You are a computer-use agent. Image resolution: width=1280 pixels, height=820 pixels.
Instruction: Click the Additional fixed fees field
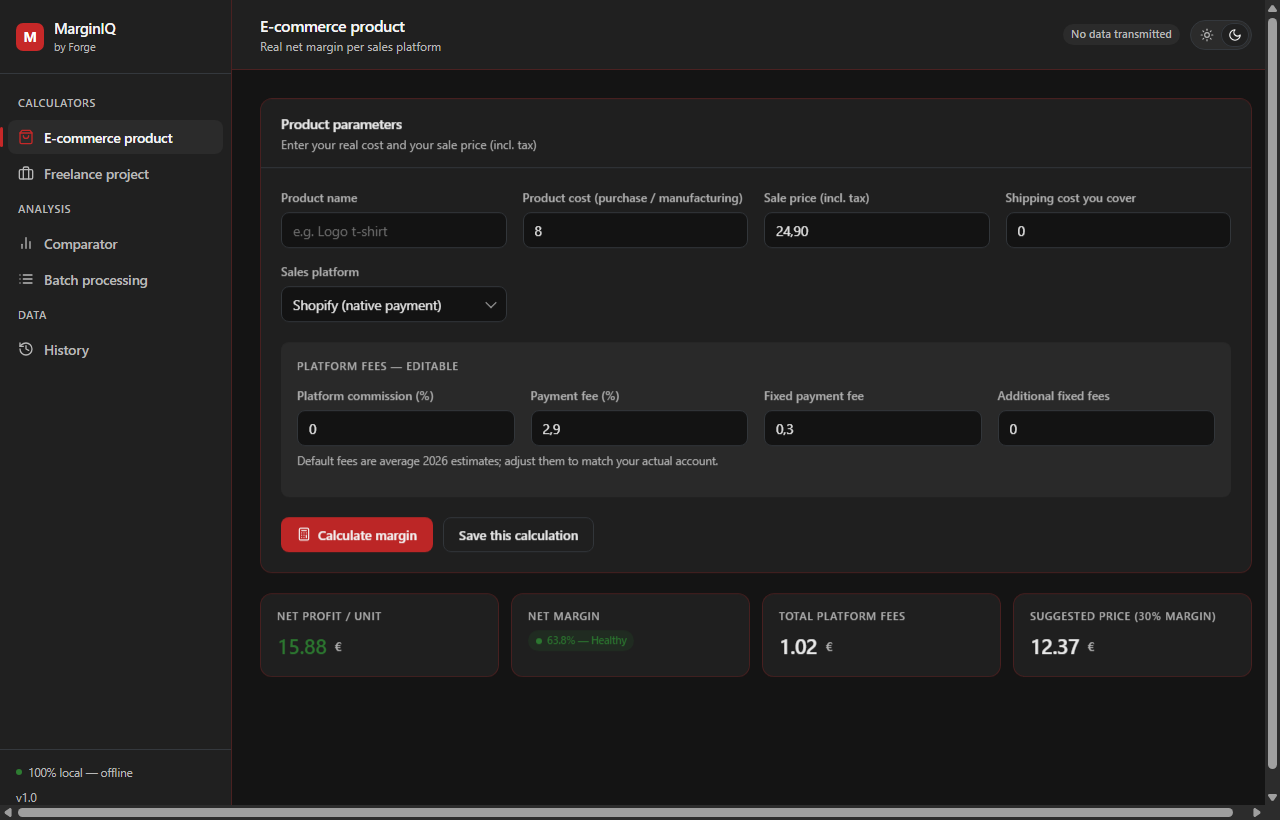[x=1106, y=428]
